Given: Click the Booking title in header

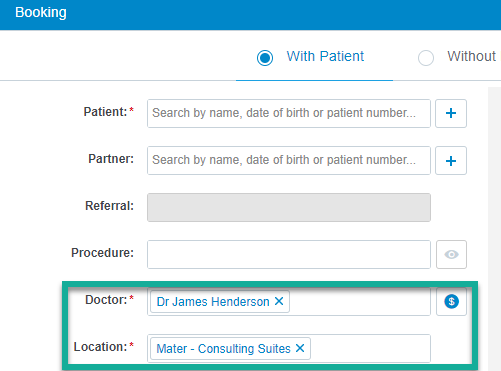Looking at the screenshot, I should pos(41,13).
